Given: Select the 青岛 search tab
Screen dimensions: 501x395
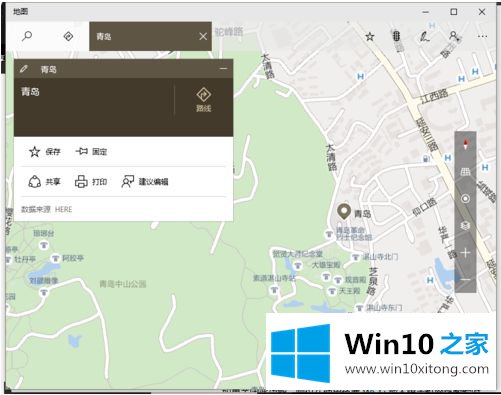Looking at the screenshot, I should (x=150, y=36).
